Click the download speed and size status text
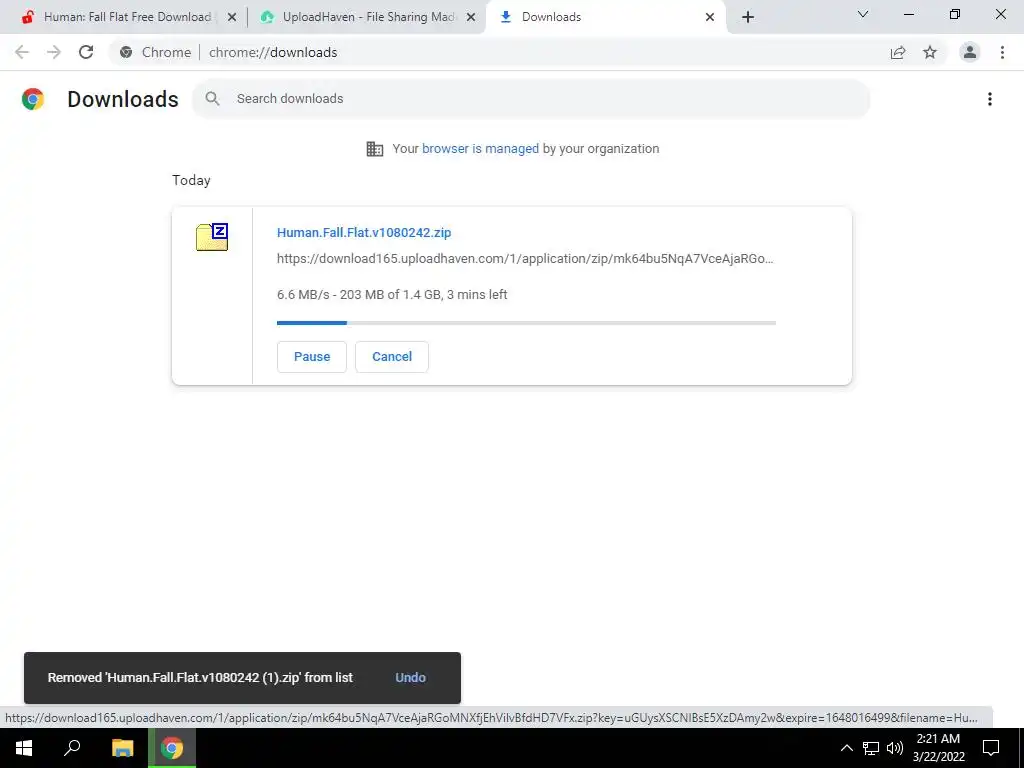The height and width of the screenshot is (768, 1024). [x=392, y=295]
